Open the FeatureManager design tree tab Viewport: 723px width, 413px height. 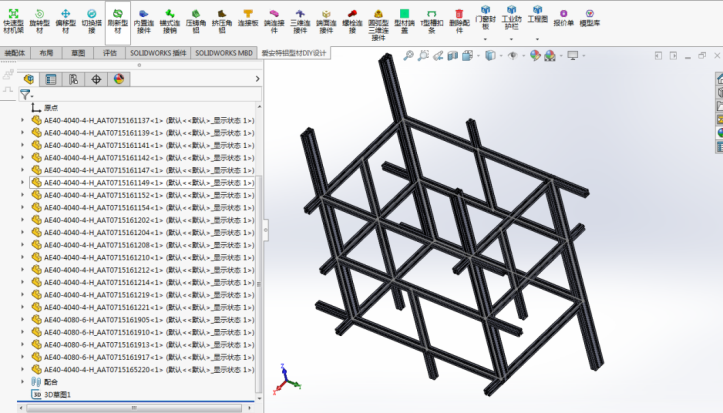(29, 79)
